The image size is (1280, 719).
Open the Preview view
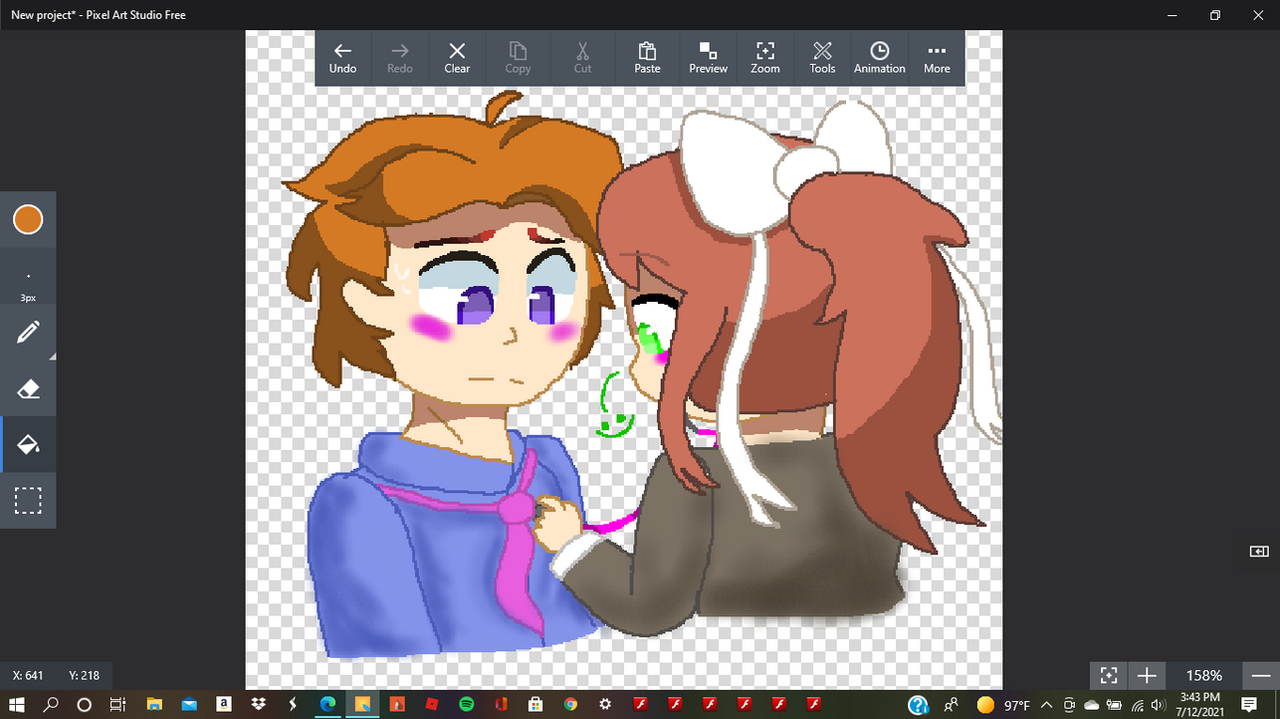[708, 58]
